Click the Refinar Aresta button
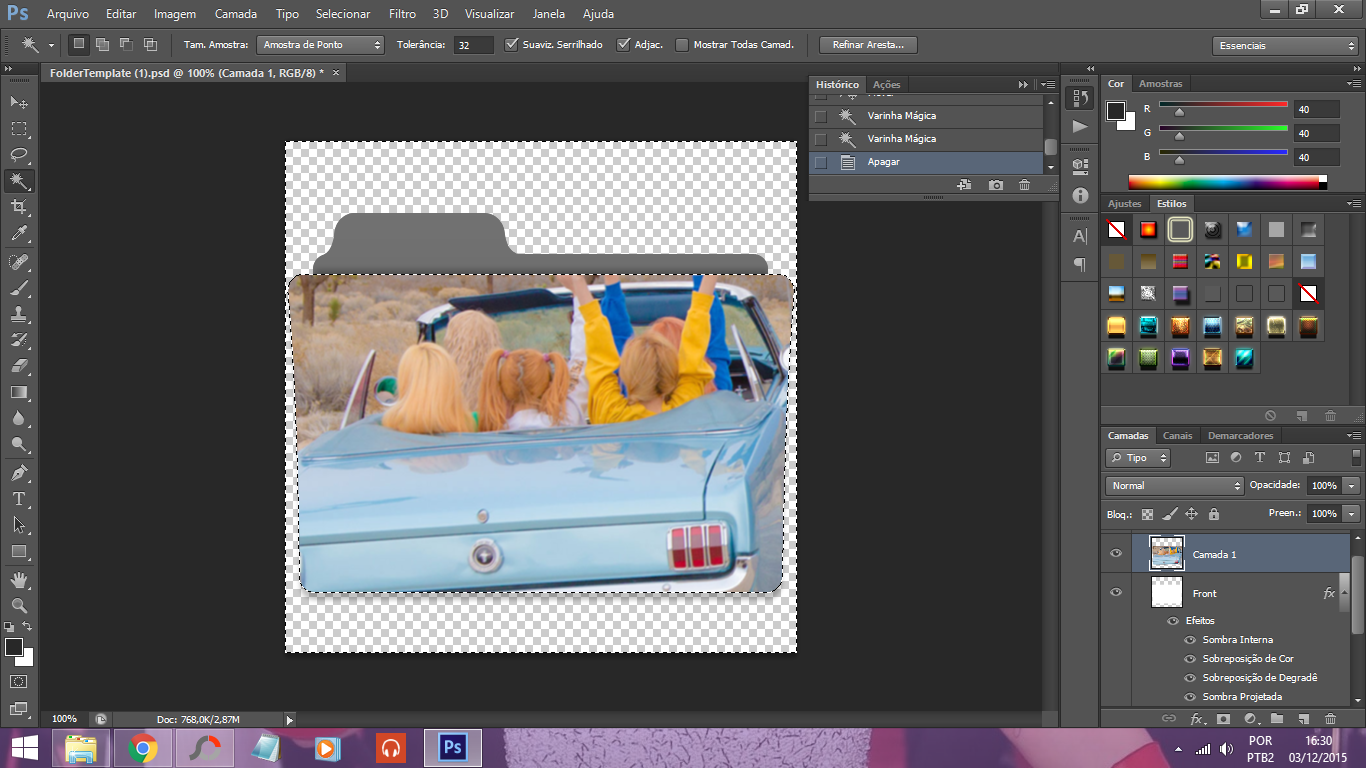 tap(867, 45)
